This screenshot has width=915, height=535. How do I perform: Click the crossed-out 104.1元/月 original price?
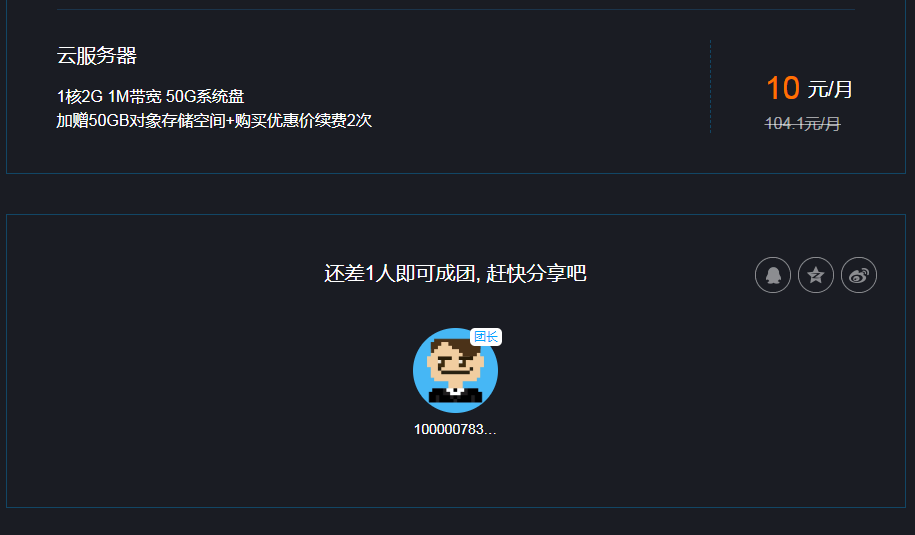[802, 124]
